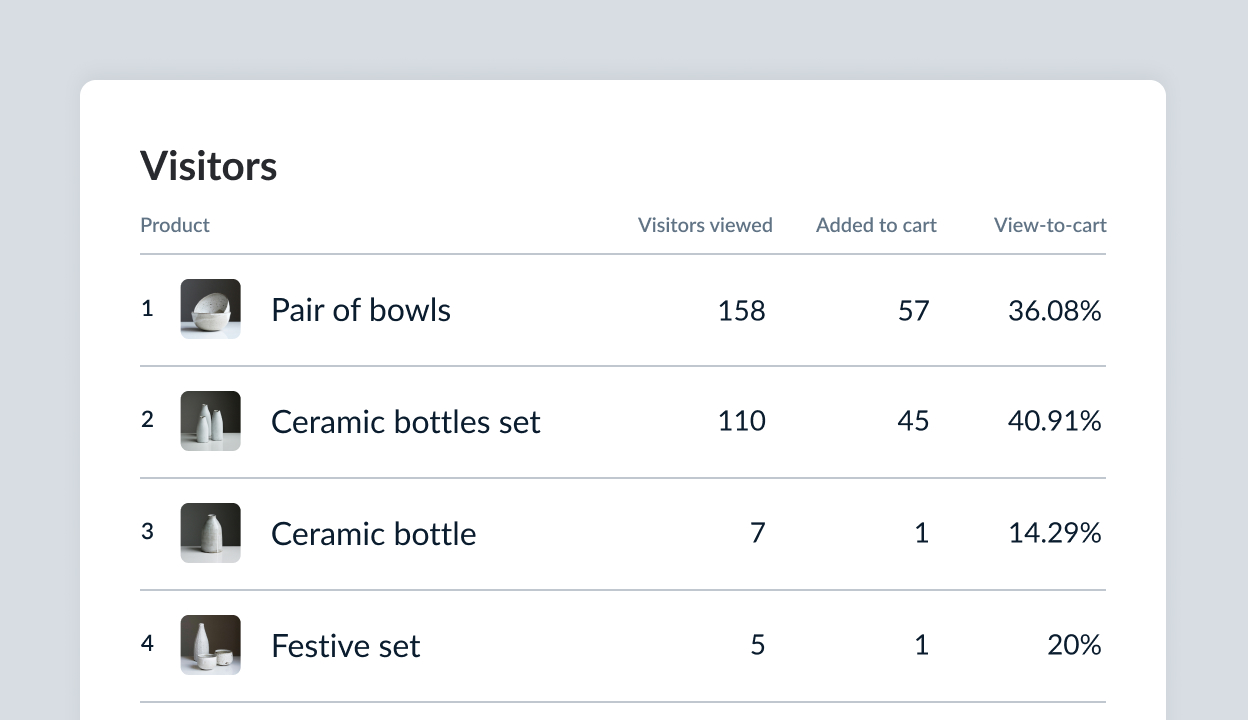Screen dimensions: 1248x720
Task: Sort by View-to-cart column header
Action: point(1050,225)
